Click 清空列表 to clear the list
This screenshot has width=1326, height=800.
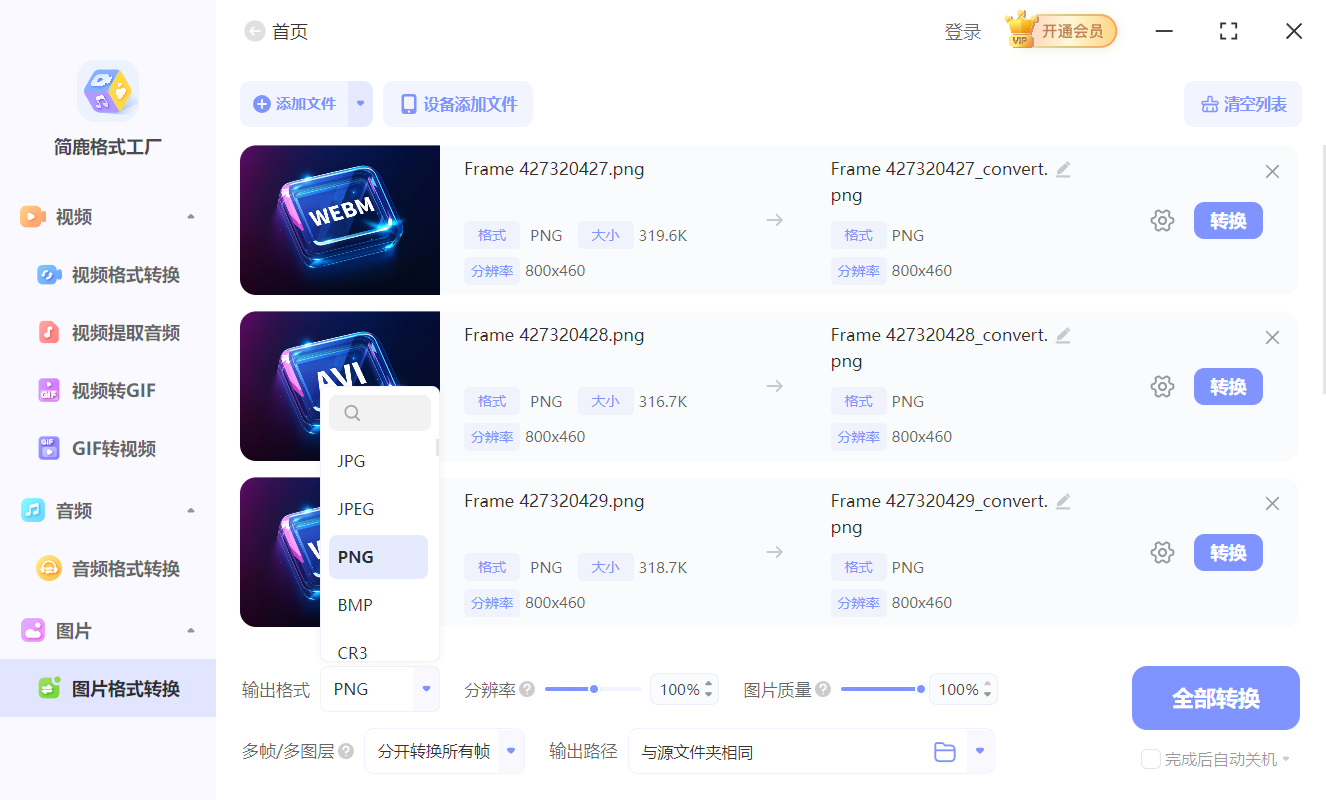[1243, 104]
